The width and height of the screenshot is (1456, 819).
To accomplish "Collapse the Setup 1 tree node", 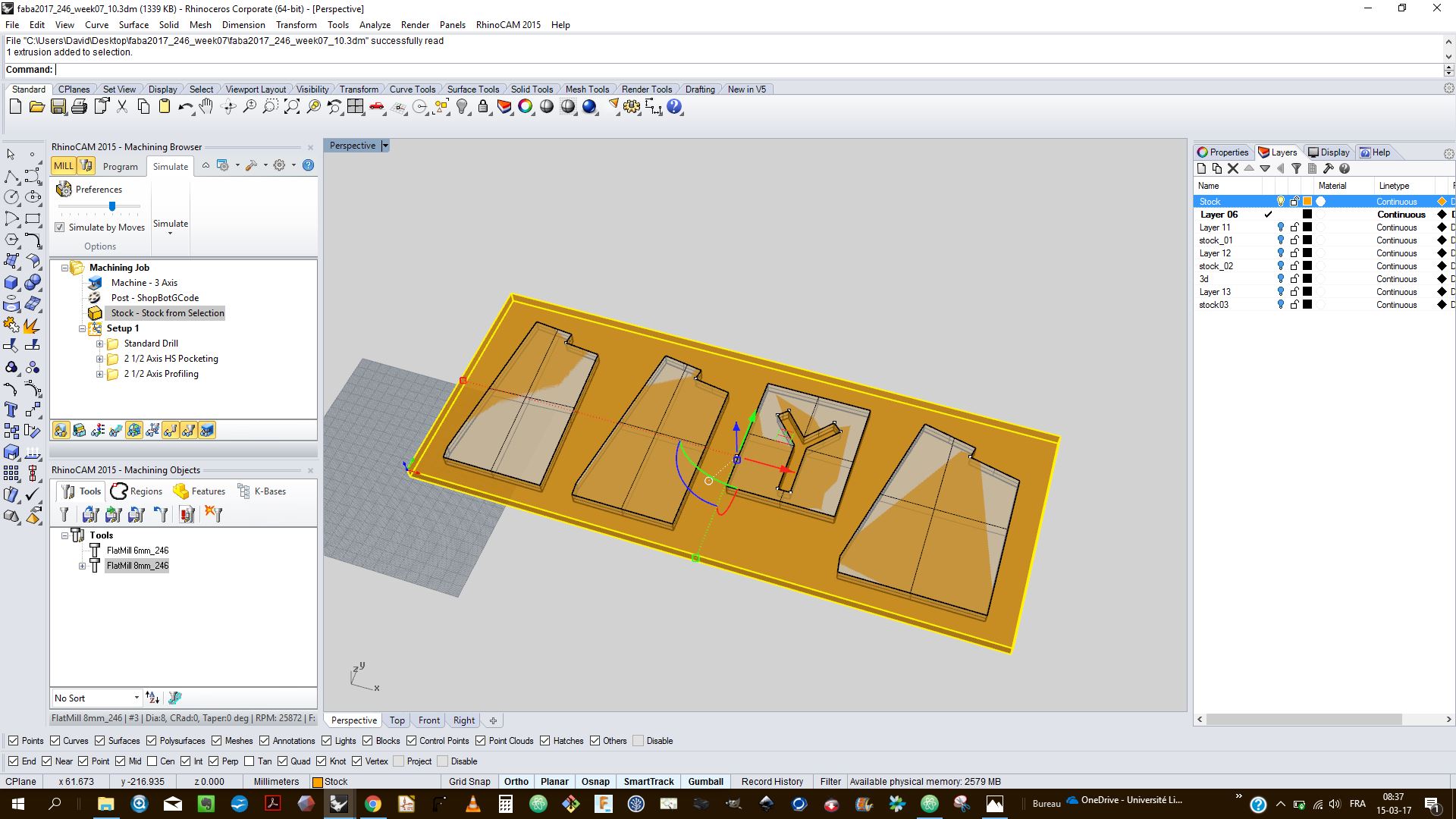I will coord(82,328).
